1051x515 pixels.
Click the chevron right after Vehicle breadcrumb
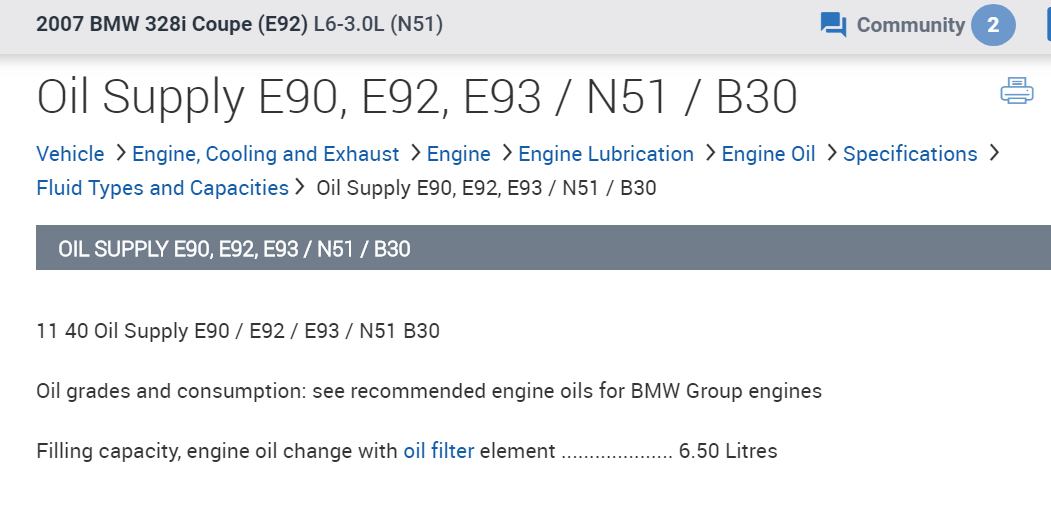(120, 153)
